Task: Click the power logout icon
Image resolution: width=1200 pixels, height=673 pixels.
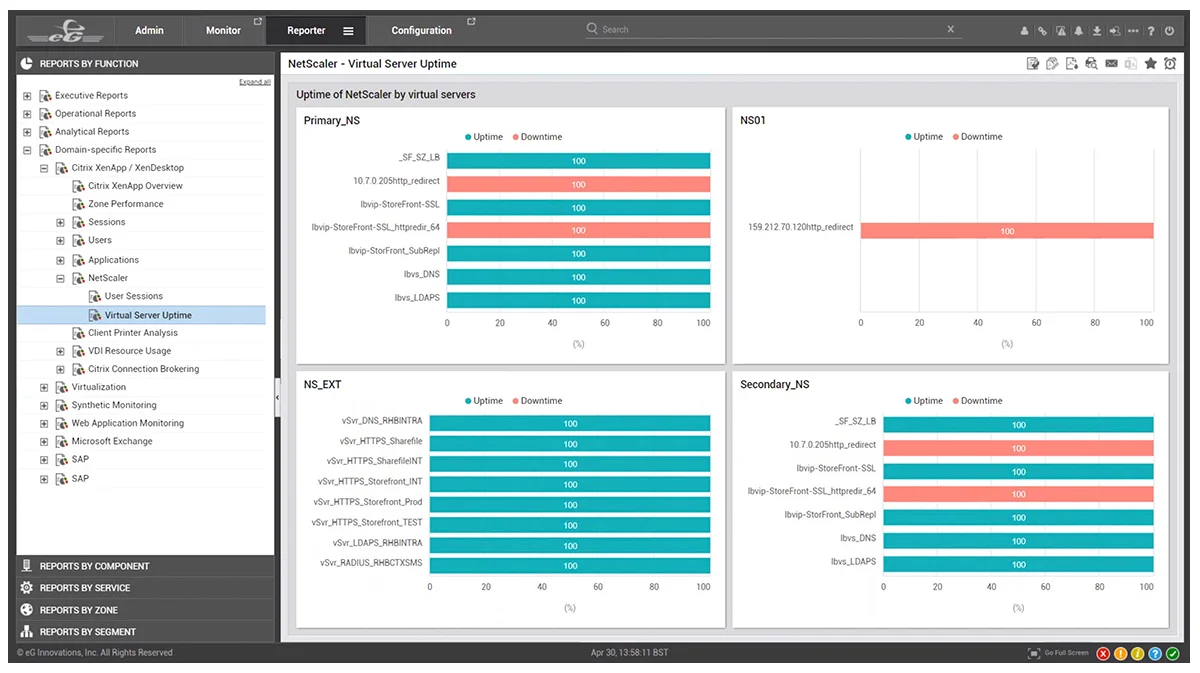Action: pos(1169,31)
